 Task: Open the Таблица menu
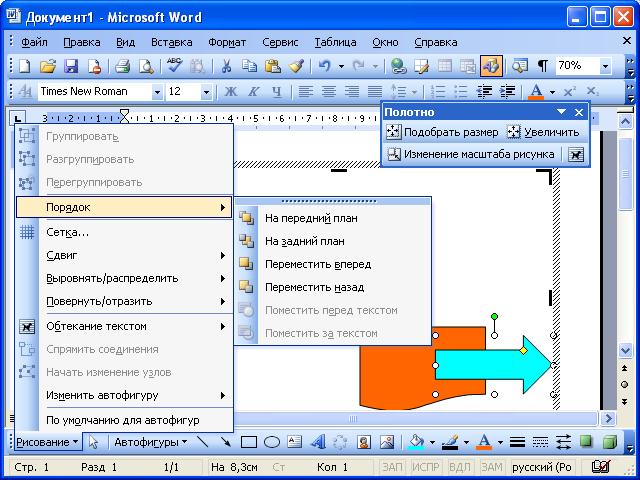pos(335,42)
